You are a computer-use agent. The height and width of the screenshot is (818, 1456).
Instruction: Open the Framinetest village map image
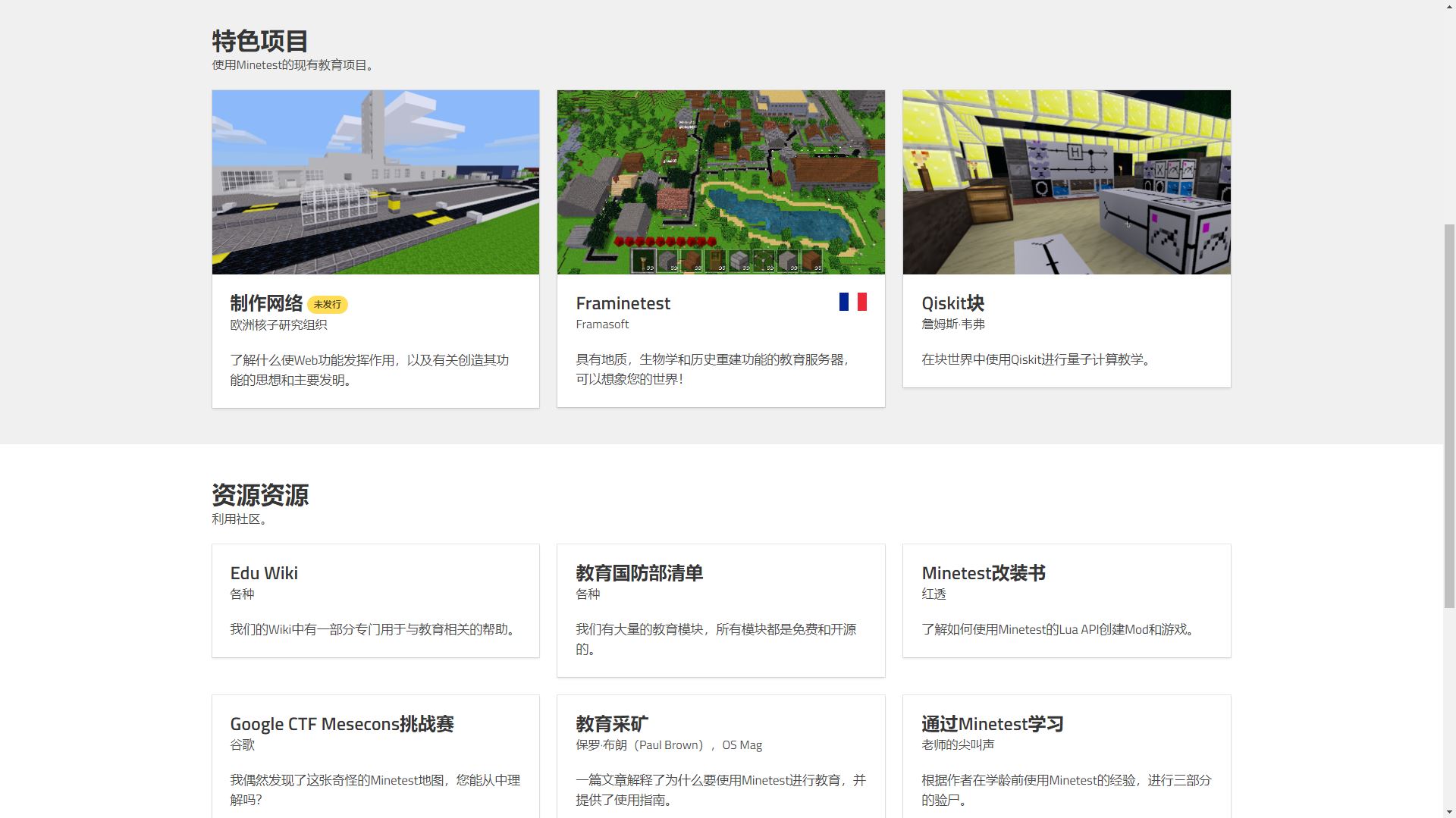pos(720,182)
